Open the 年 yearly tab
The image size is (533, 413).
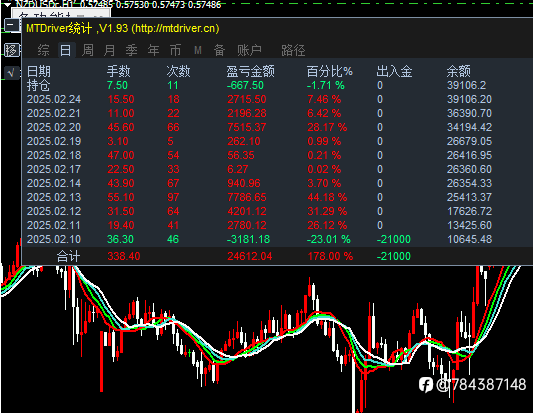[x=153, y=50]
